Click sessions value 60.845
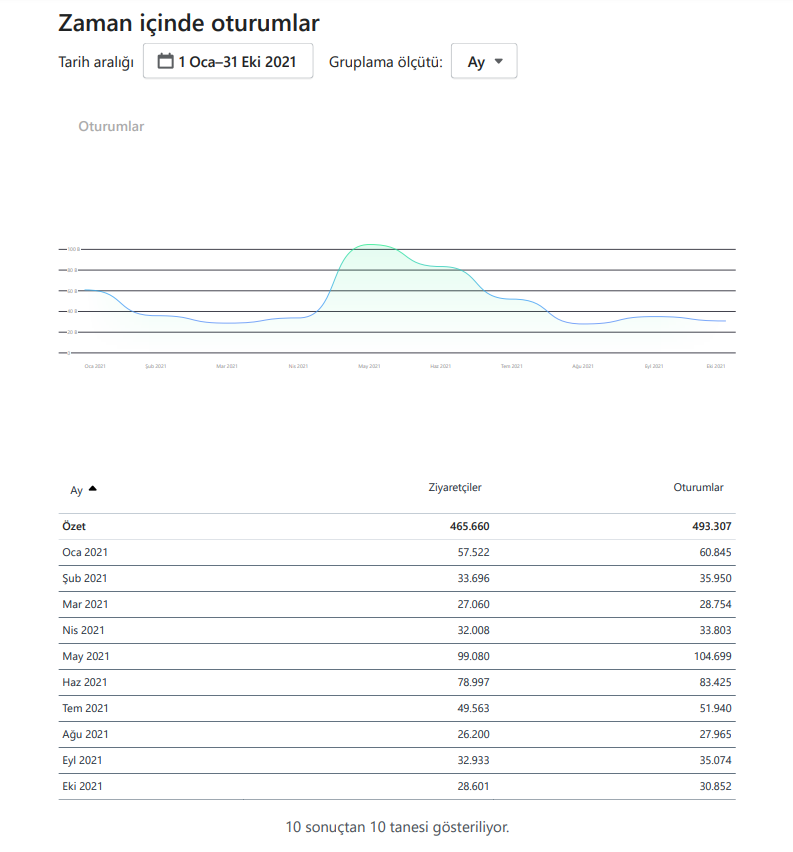The image size is (793, 852). (x=715, y=552)
